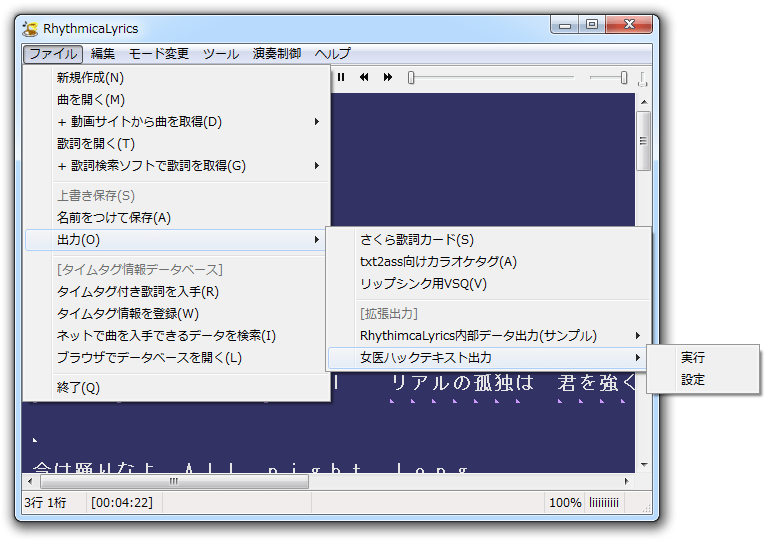The image size is (765, 540).
Task: Open the ツール menu
Action: (x=221, y=54)
